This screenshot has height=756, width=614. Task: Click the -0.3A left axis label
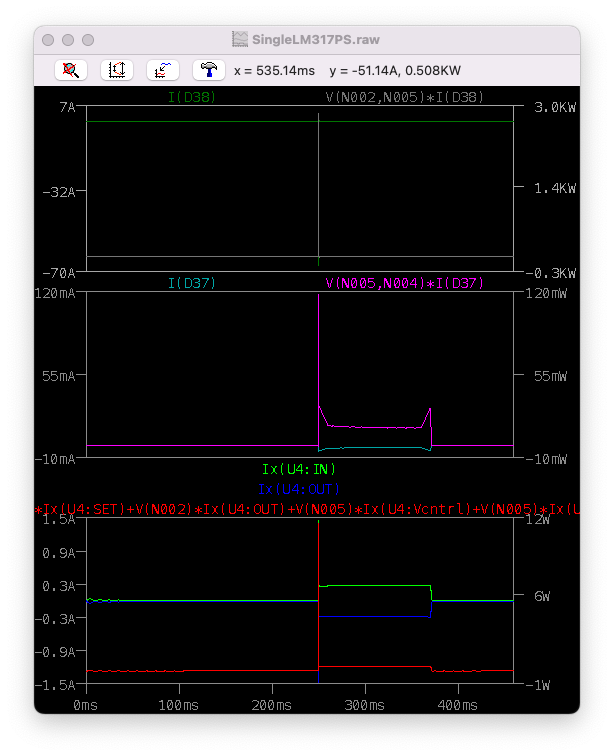(55, 619)
